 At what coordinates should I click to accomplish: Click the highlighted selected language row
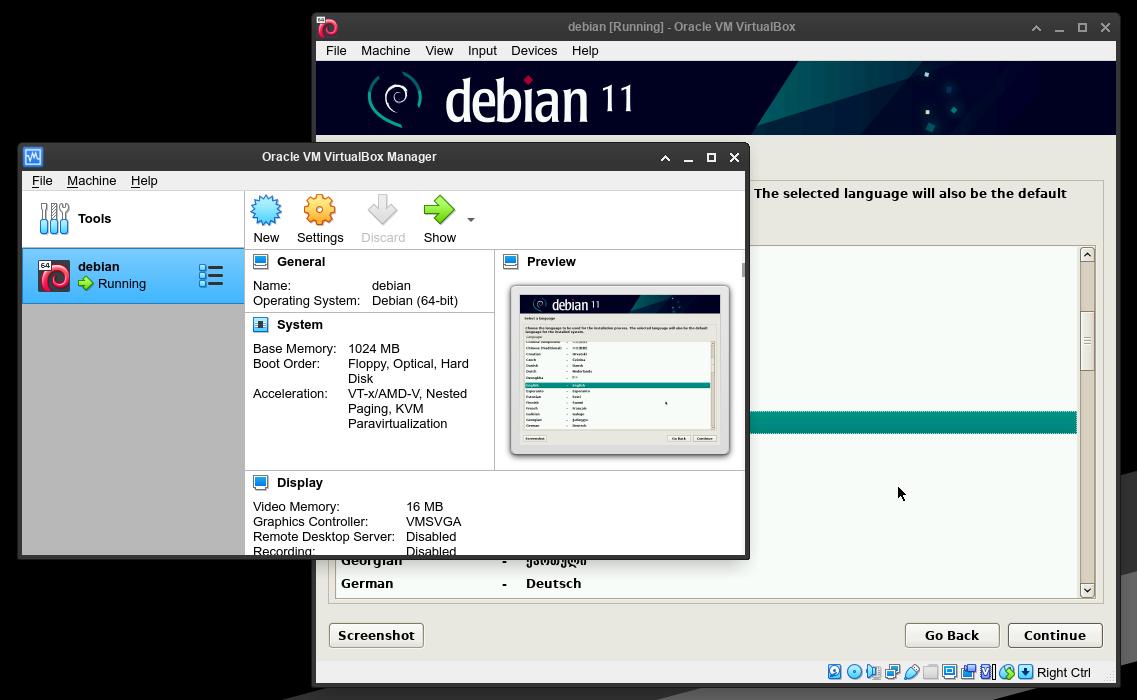click(x=913, y=422)
